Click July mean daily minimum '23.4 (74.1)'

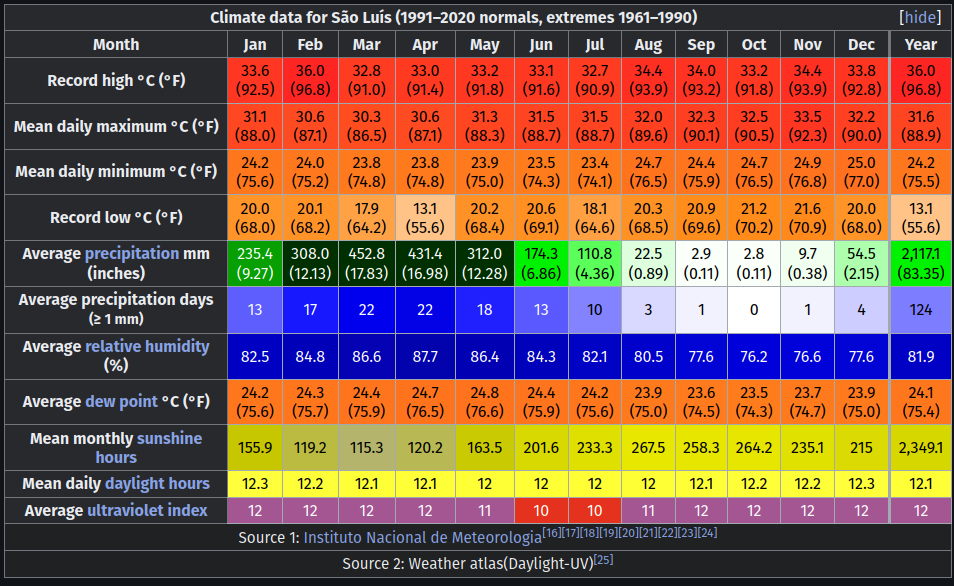point(594,172)
